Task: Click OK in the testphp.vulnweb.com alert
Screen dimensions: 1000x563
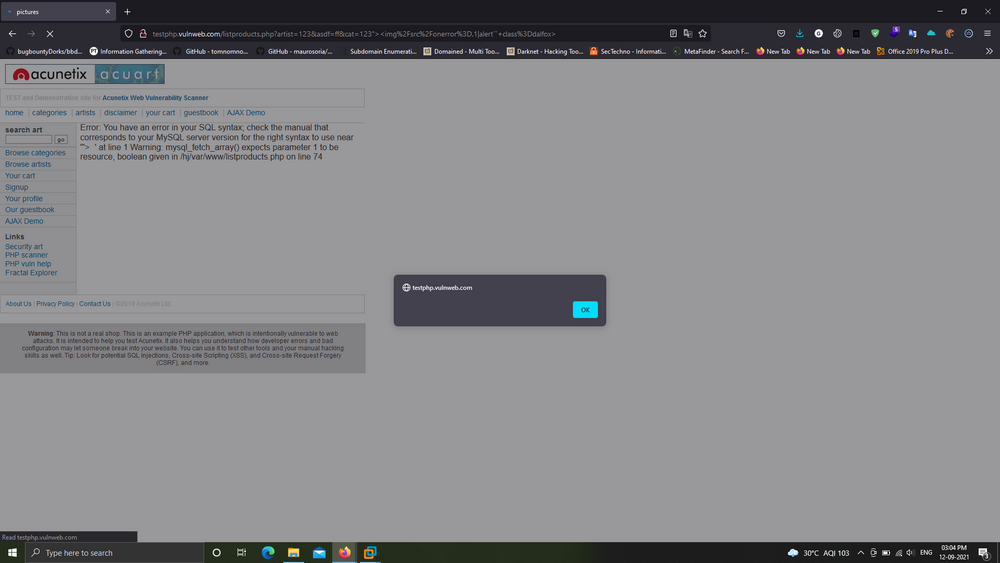Action: [585, 310]
